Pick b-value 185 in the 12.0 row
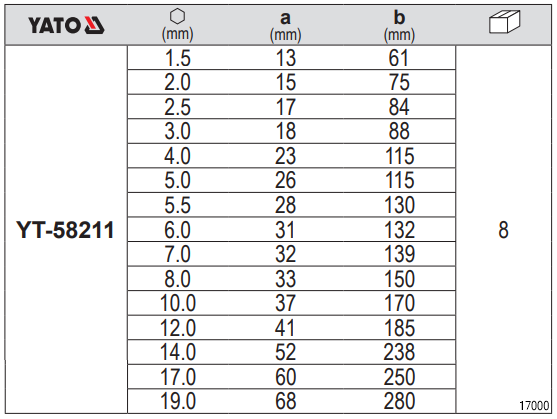 (400, 328)
